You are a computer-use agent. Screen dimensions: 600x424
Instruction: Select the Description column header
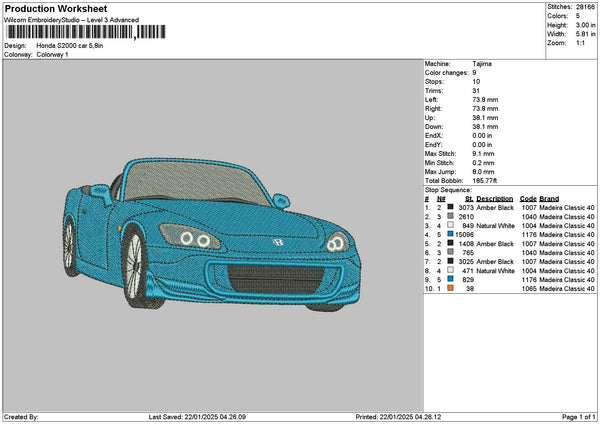[x=494, y=198]
